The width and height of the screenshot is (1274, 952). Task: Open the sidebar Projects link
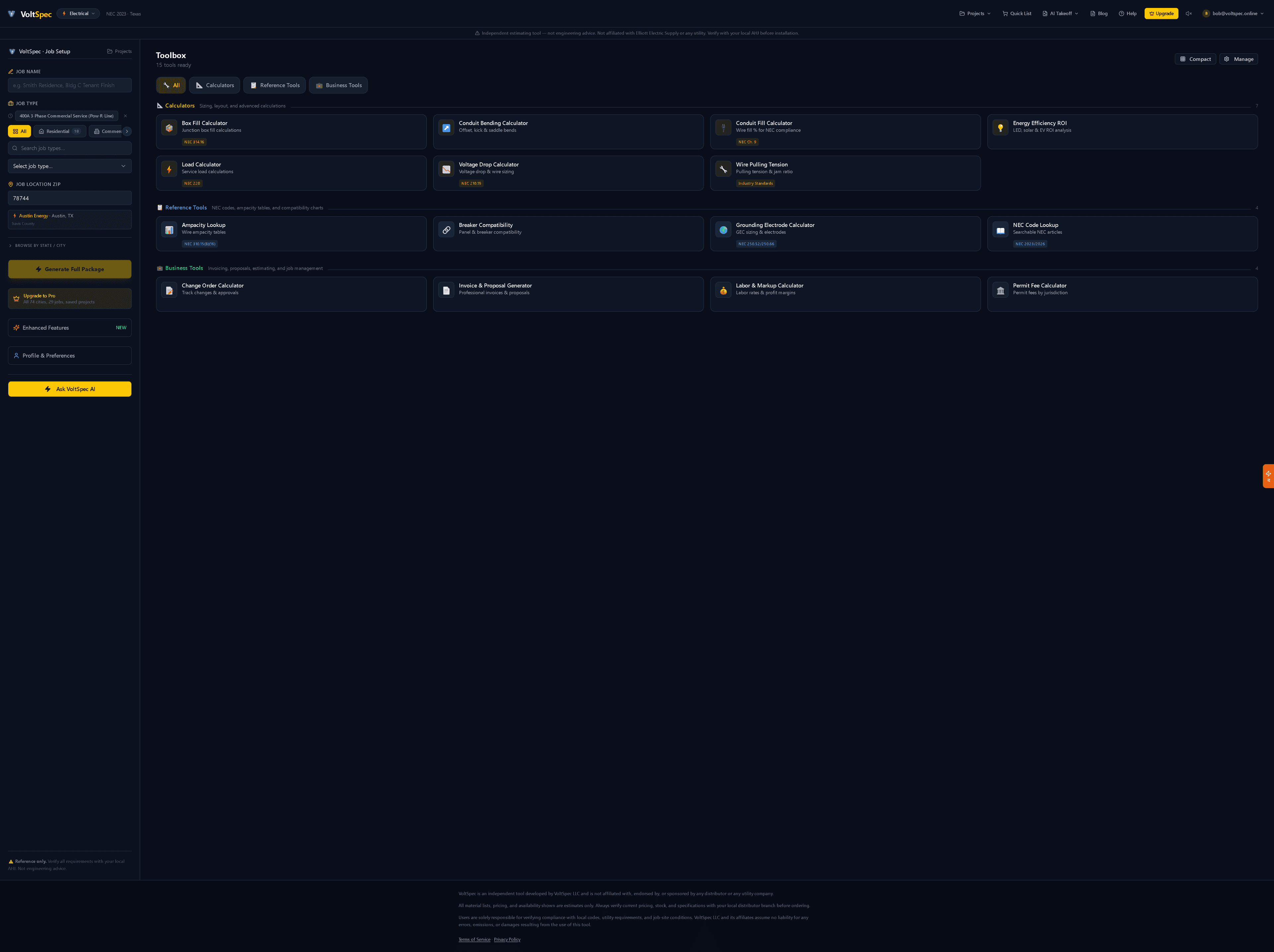[x=119, y=51]
